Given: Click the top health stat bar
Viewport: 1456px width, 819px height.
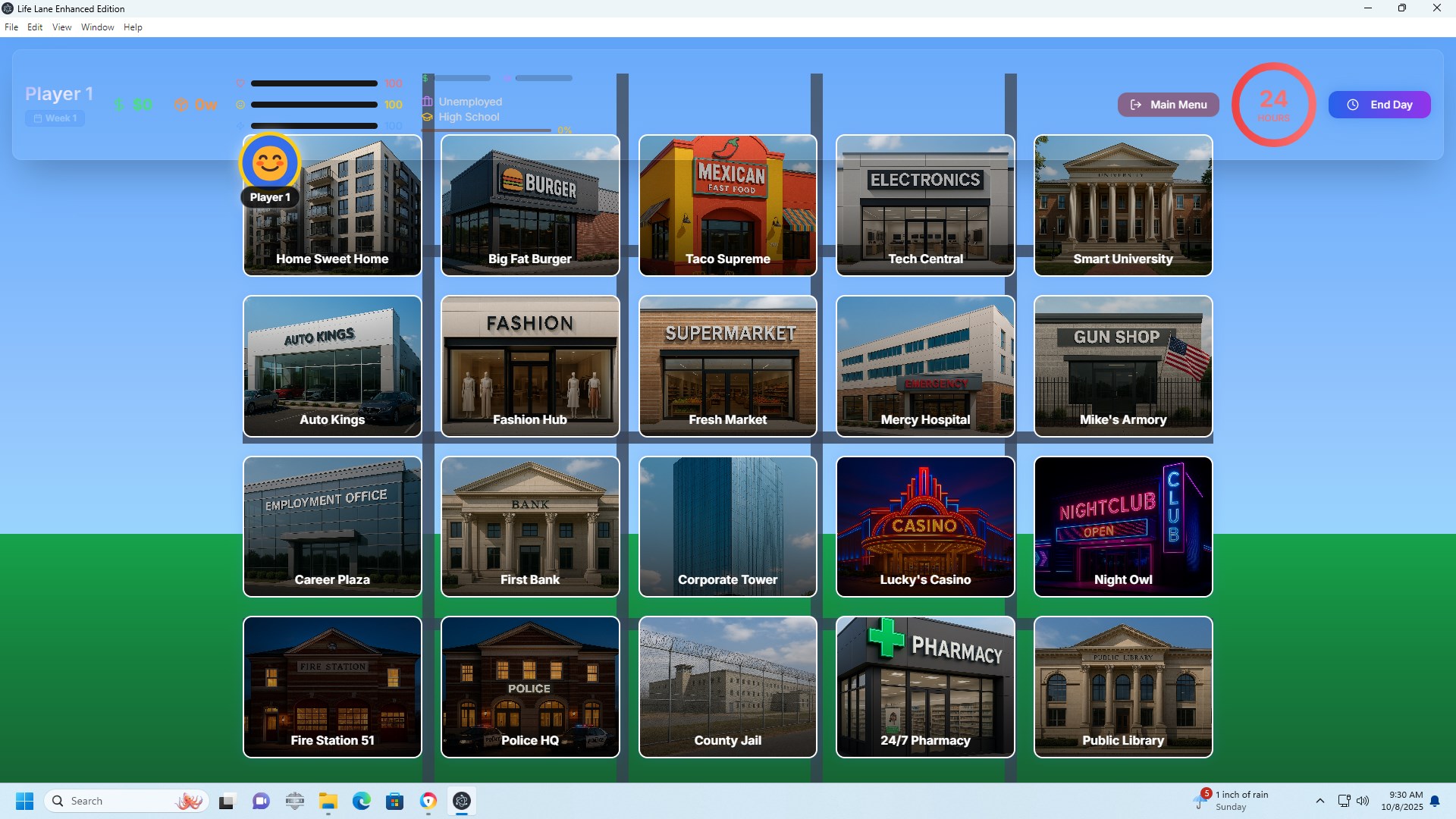Looking at the screenshot, I should (x=314, y=83).
